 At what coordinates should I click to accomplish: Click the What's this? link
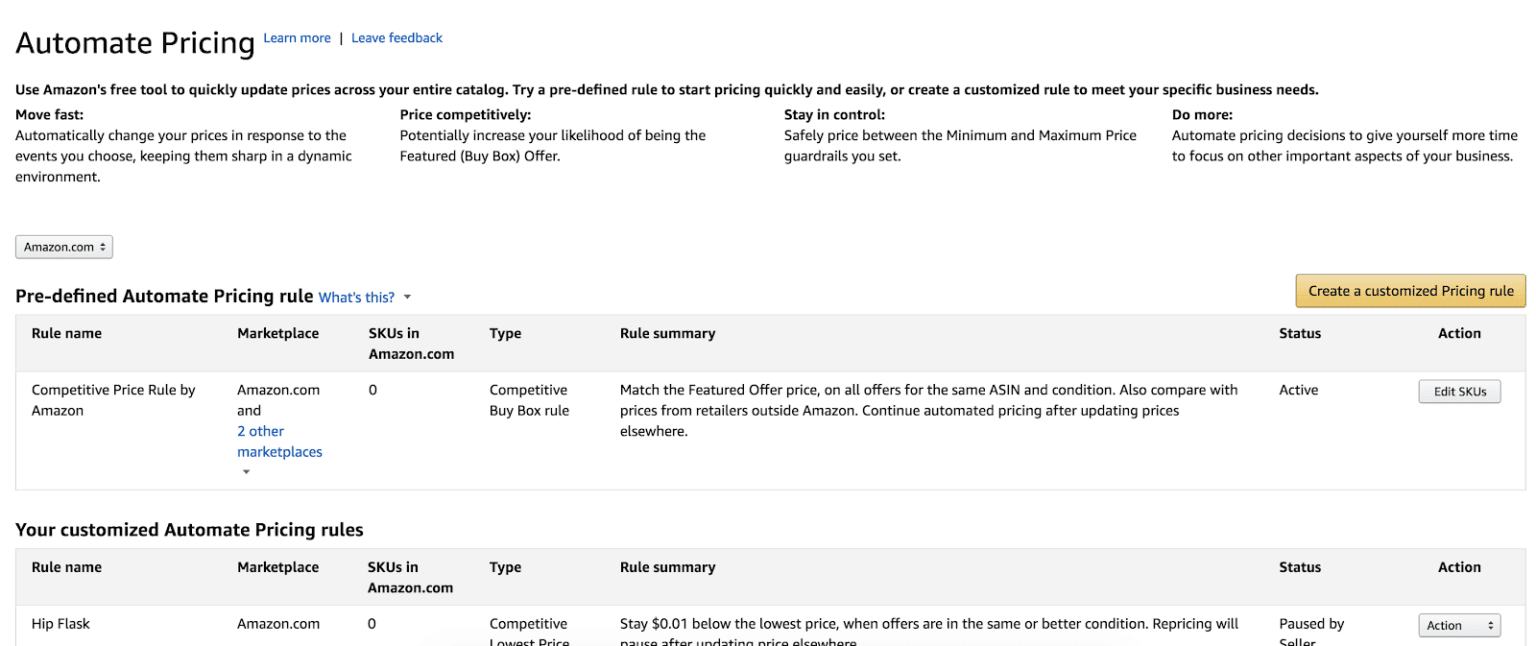click(x=356, y=297)
